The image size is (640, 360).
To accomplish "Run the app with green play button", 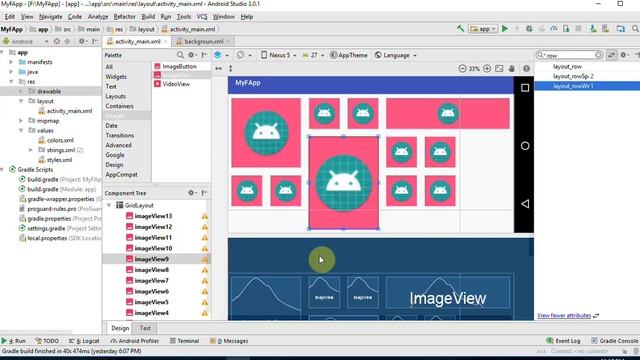I will [x=505, y=29].
